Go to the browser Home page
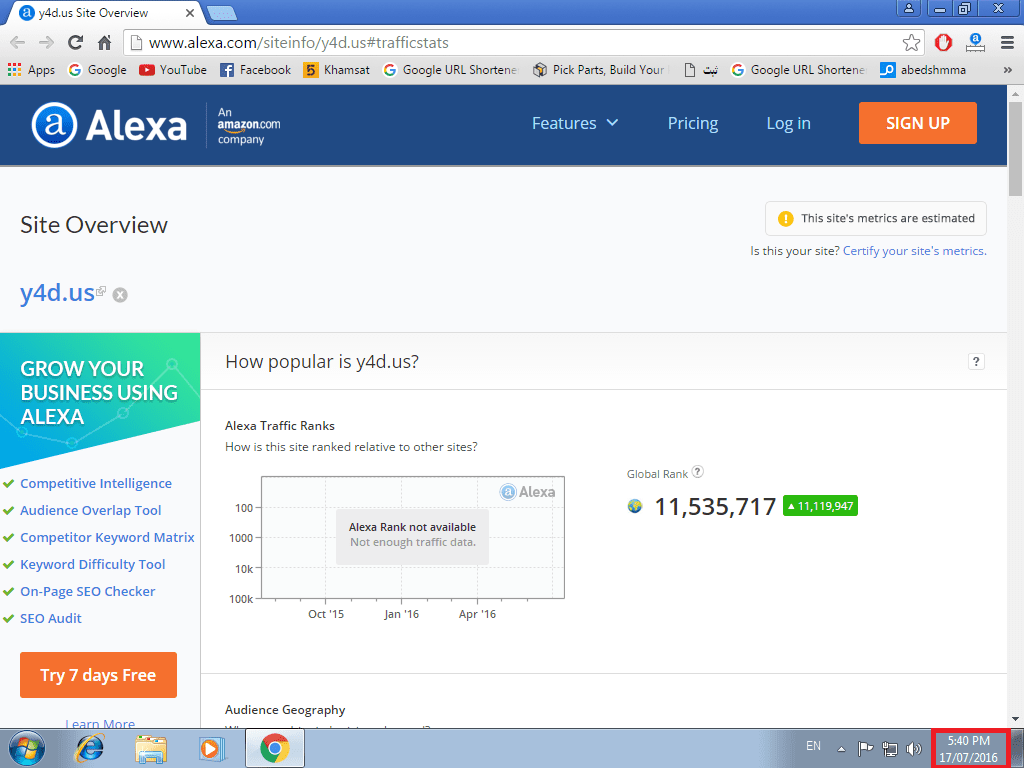This screenshot has width=1024, height=768. tap(104, 43)
